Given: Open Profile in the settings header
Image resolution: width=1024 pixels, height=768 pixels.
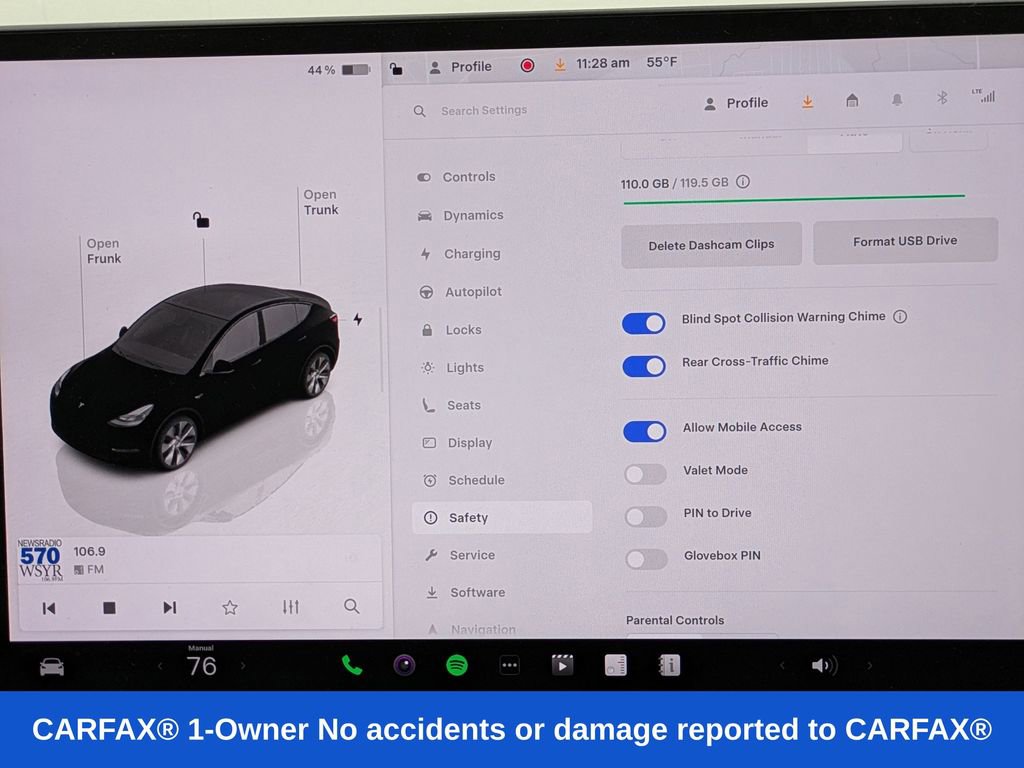Looking at the screenshot, I should pos(736,103).
